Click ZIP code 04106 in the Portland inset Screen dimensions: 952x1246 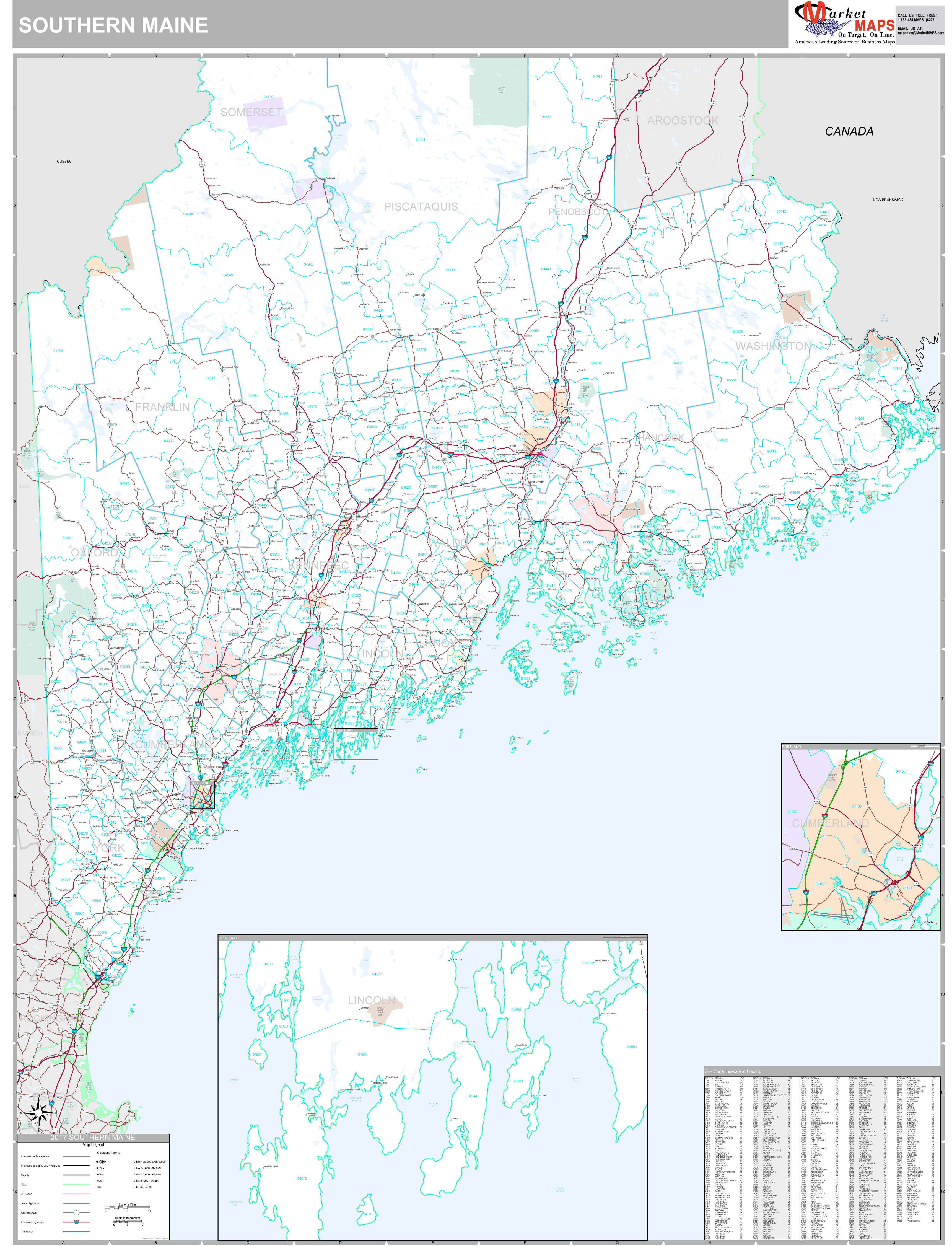pyautogui.click(x=822, y=926)
